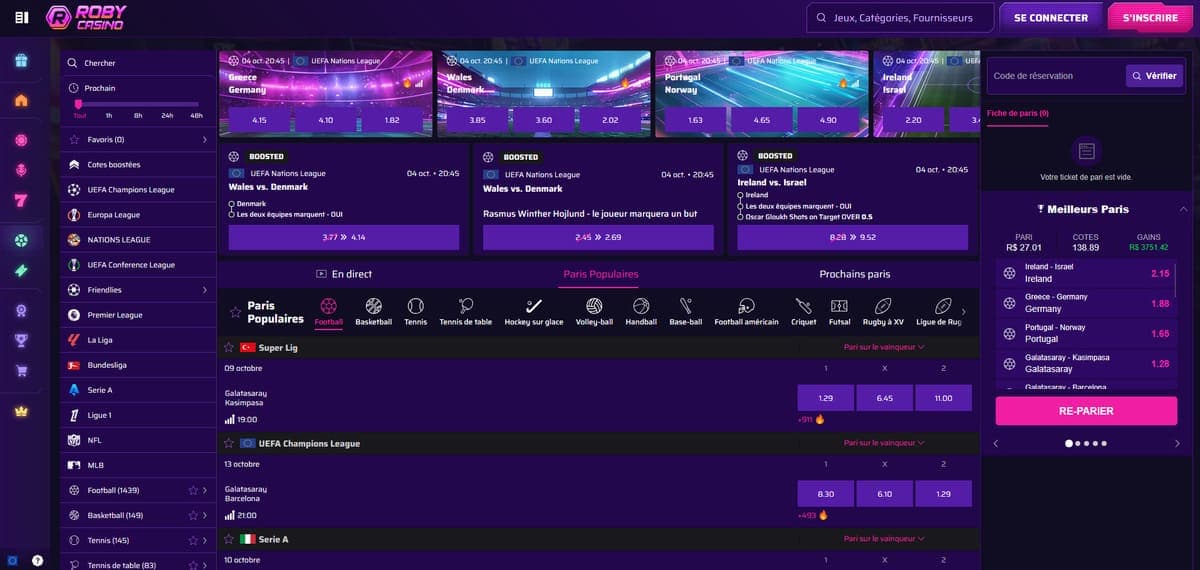Pick the 3.77 » 4.14 boosted odds button
This screenshot has height=570, width=1200.
pyautogui.click(x=344, y=237)
